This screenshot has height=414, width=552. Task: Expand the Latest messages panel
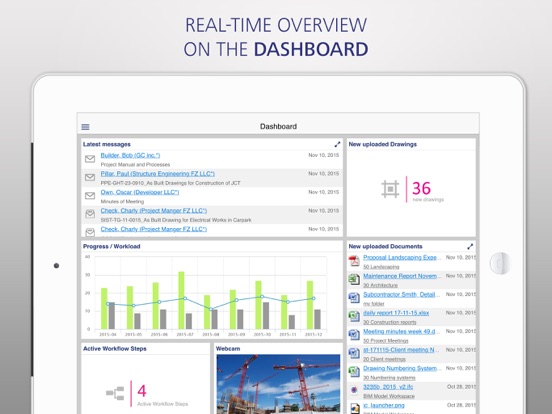[337, 144]
